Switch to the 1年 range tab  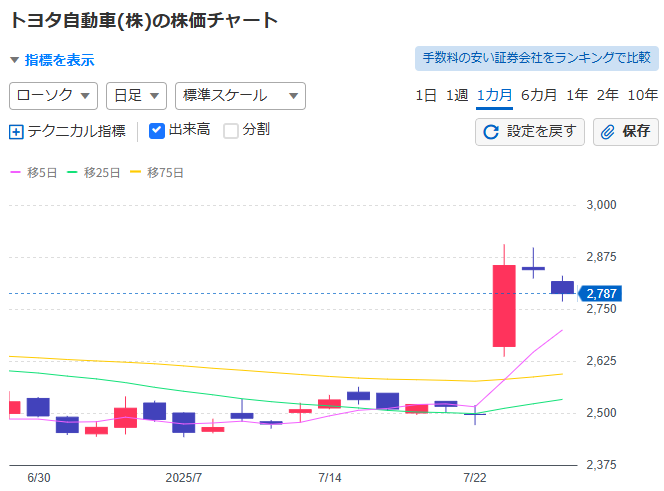pos(577,95)
